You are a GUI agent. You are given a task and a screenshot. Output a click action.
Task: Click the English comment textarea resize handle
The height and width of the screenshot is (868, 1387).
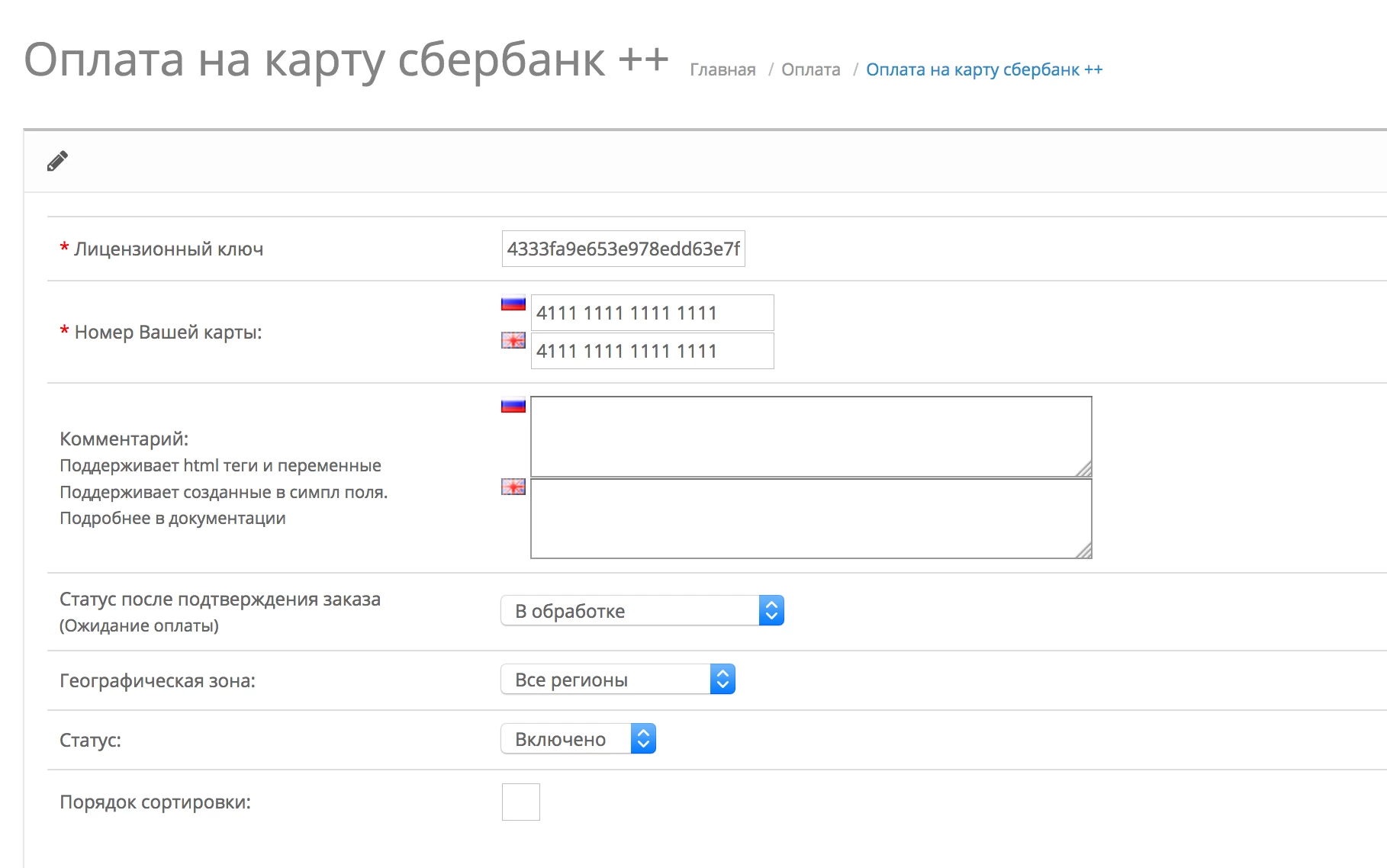point(1084,551)
